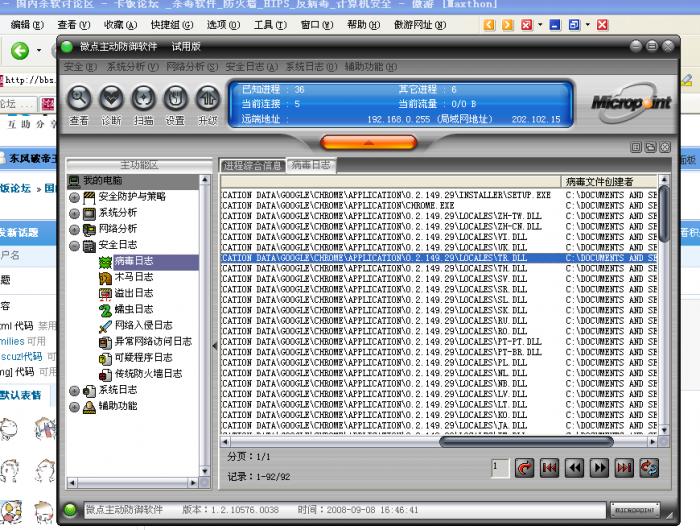Open the 诊断 heartbeat toolbar icon
700x530 pixels.
point(111,98)
